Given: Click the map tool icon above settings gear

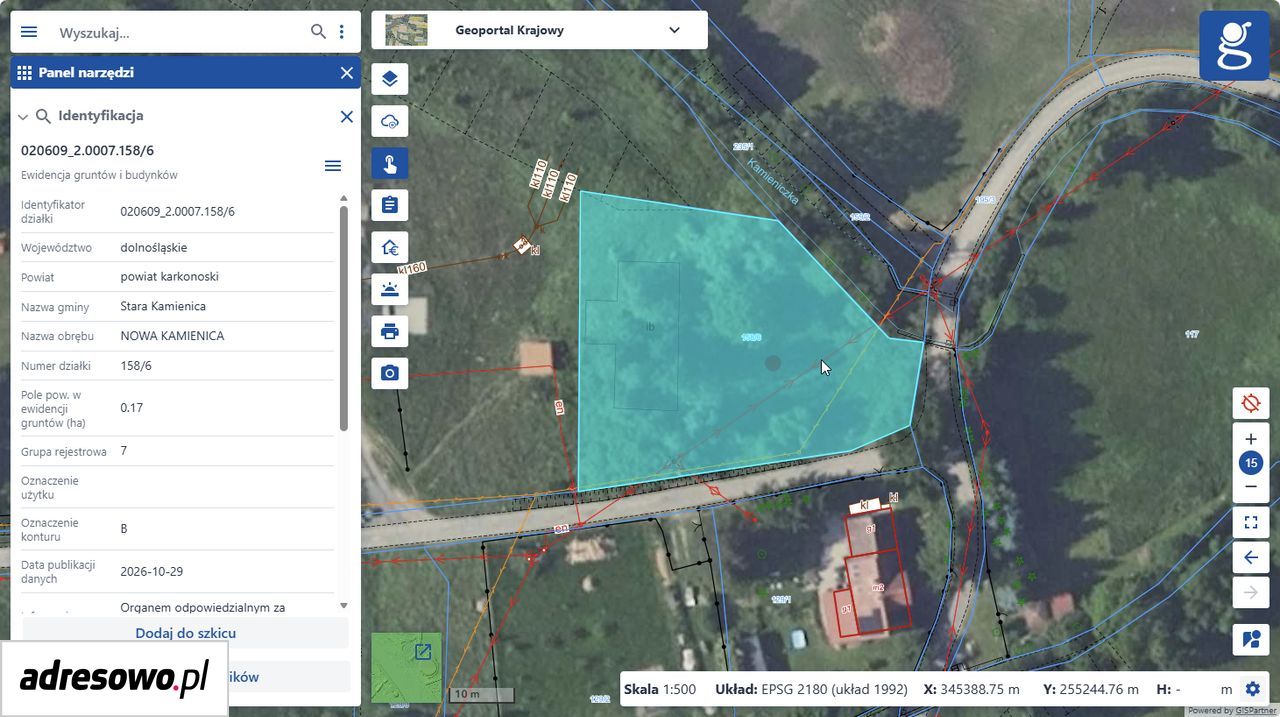Looking at the screenshot, I should pyautogui.click(x=1251, y=639).
